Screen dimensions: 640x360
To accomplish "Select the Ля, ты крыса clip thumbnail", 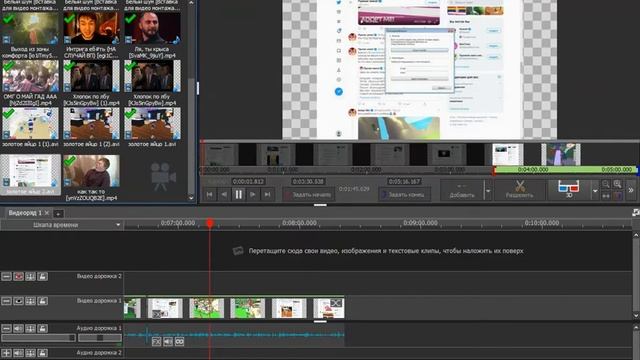I will pos(152,28).
